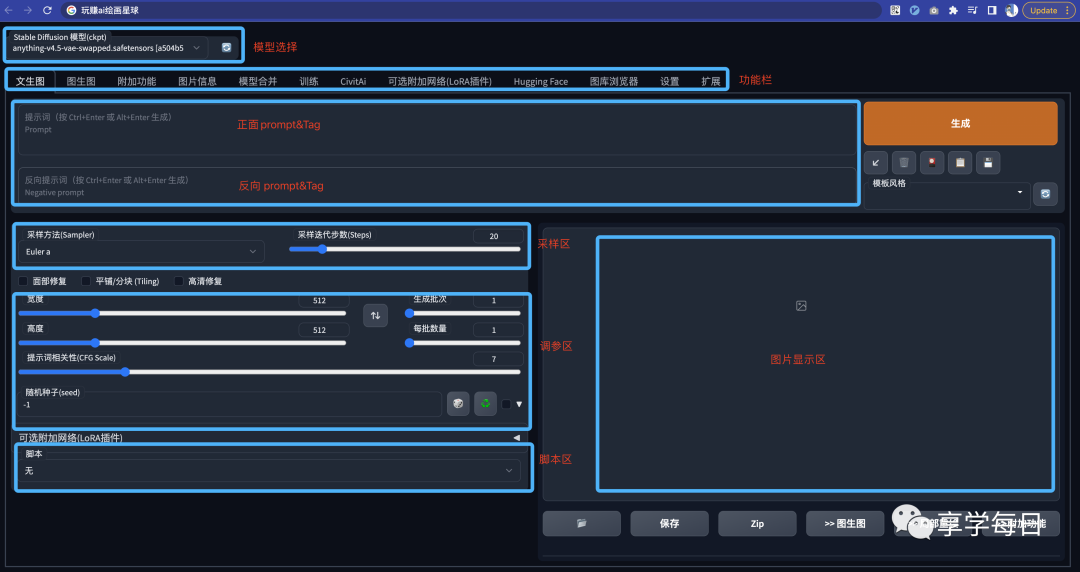This screenshot has height=572, width=1080.
Task: Enable the 高清修复 checkbox
Action: pyautogui.click(x=179, y=281)
